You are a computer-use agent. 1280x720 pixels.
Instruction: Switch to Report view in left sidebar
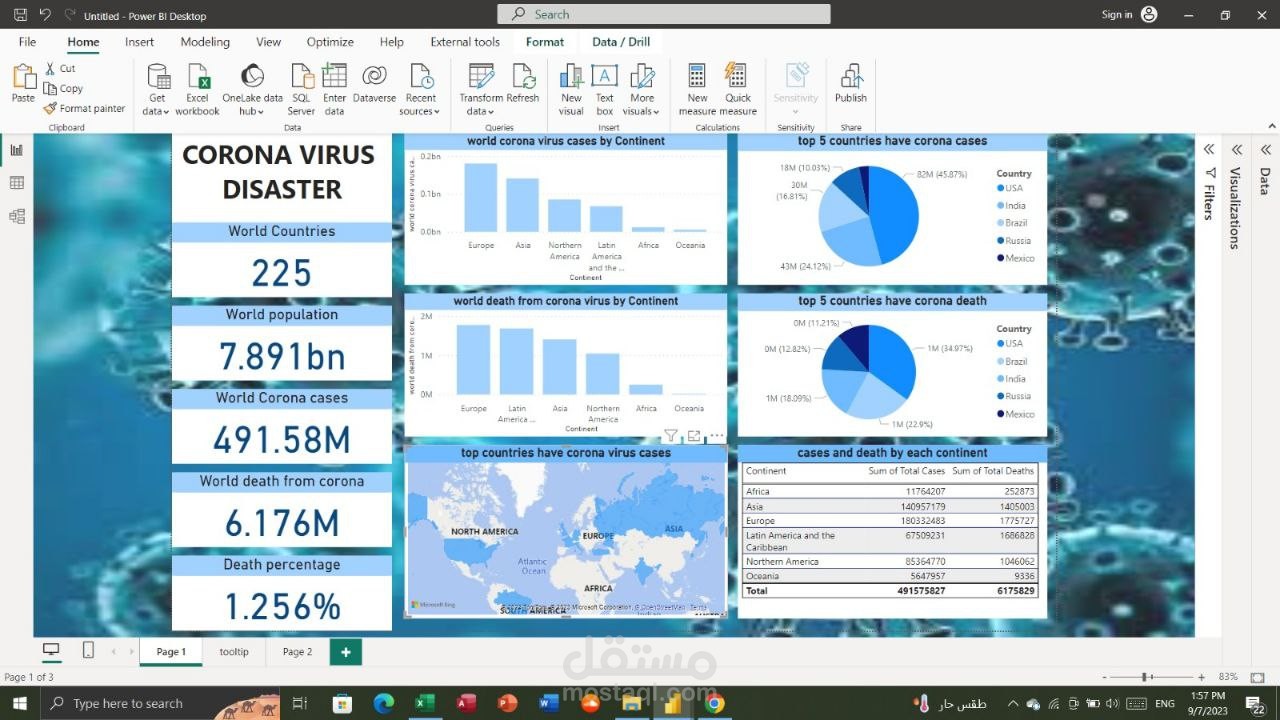pyautogui.click(x=16, y=150)
